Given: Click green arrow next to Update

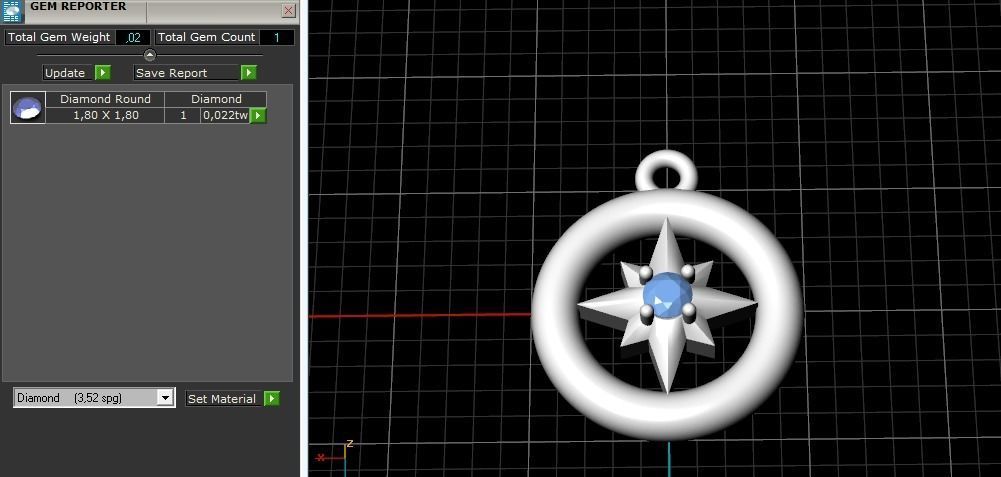Looking at the screenshot, I should pos(103,73).
